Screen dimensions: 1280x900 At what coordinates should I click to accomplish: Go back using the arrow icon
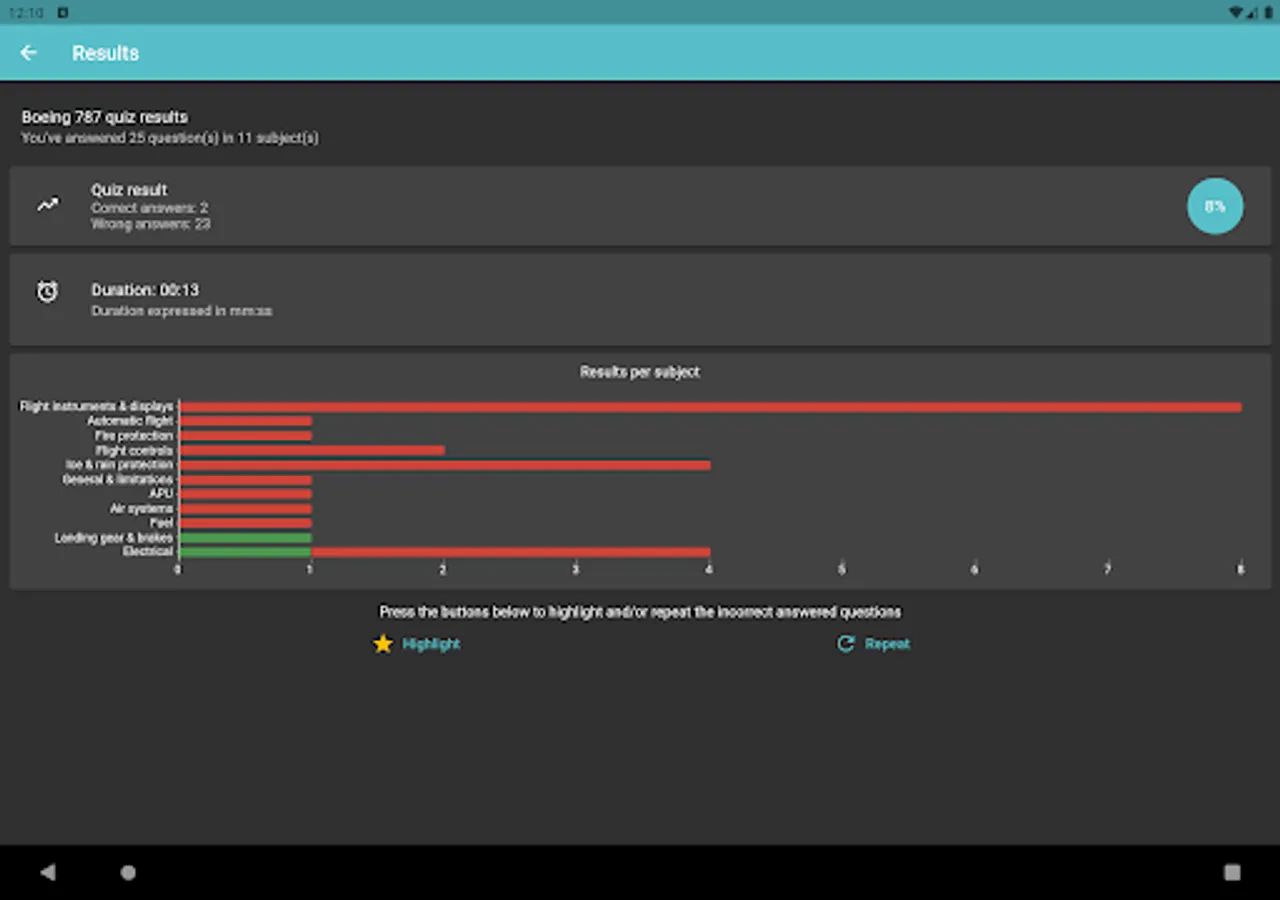[x=28, y=53]
